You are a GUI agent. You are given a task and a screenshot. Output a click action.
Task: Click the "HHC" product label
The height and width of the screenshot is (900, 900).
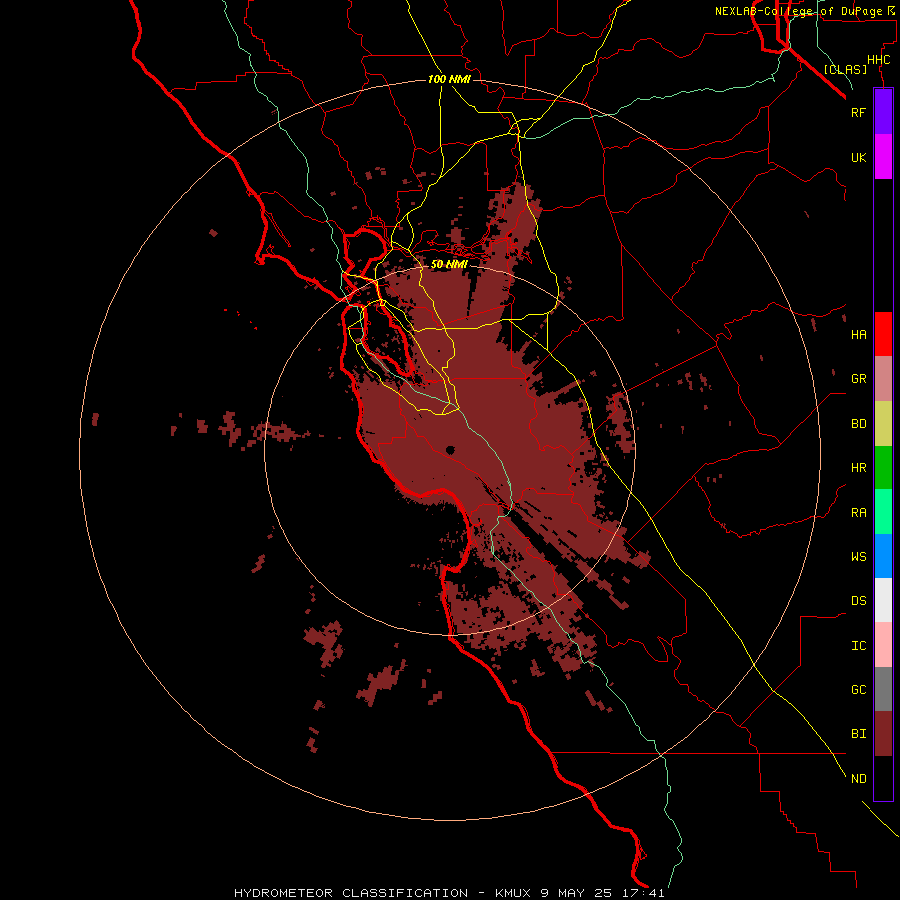click(x=878, y=60)
